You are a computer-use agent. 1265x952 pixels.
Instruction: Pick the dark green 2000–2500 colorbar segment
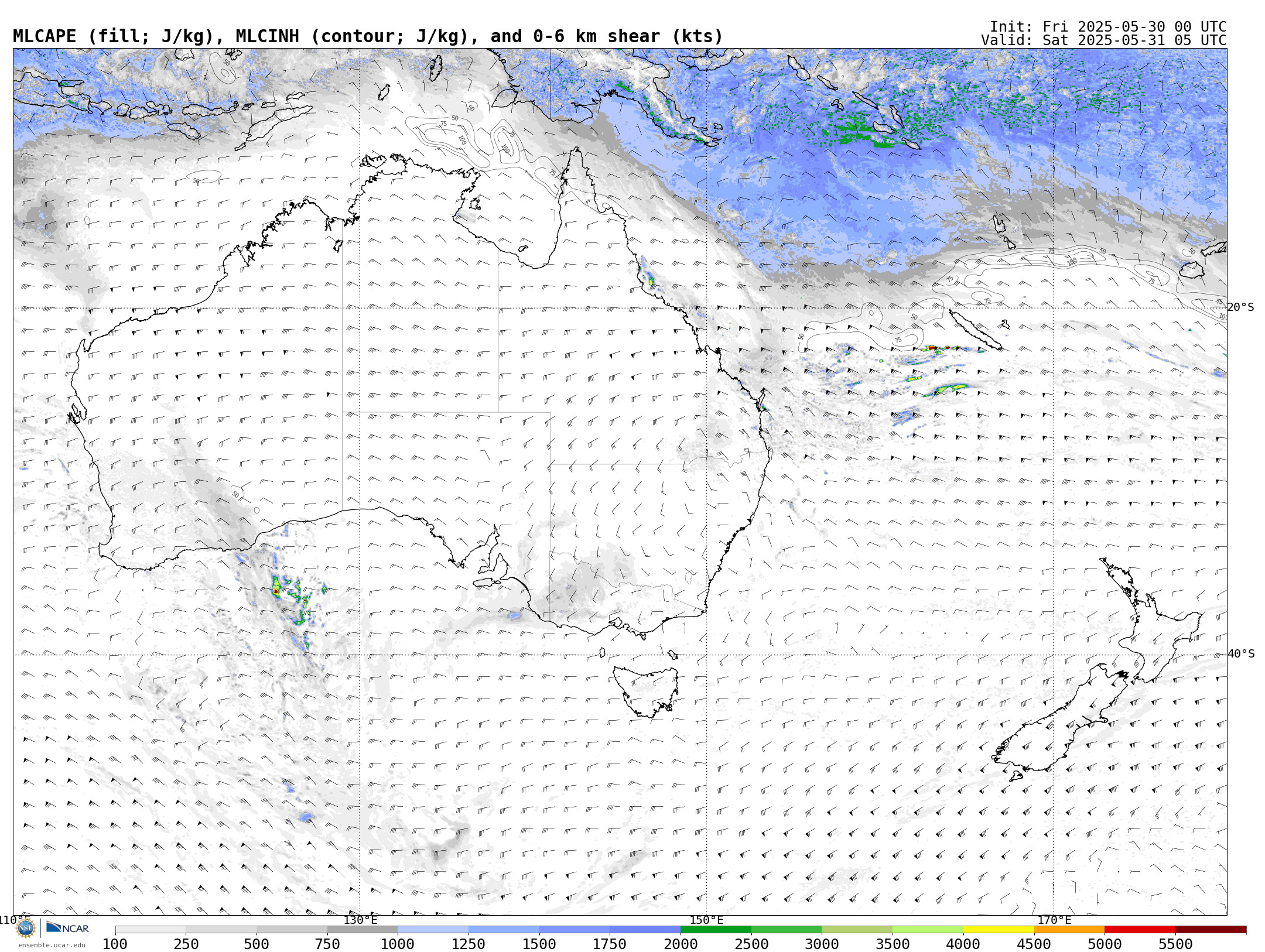point(716,930)
